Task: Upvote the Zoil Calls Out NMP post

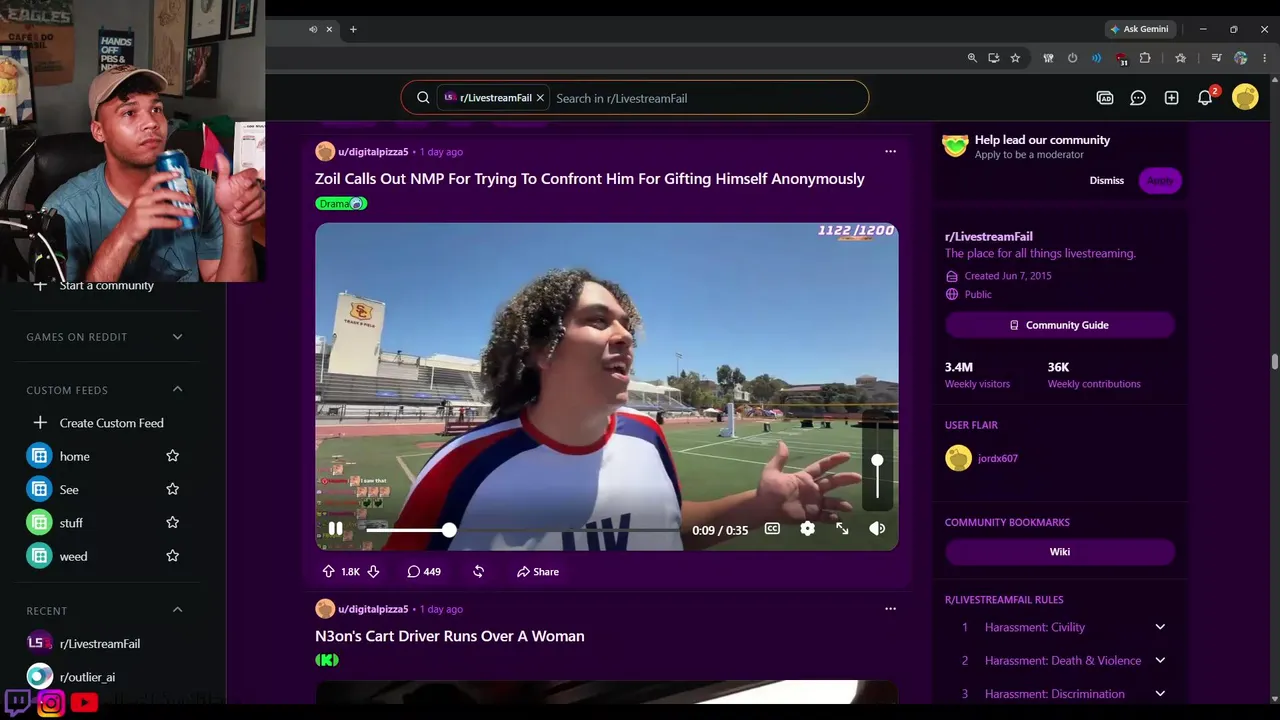Action: tap(328, 572)
